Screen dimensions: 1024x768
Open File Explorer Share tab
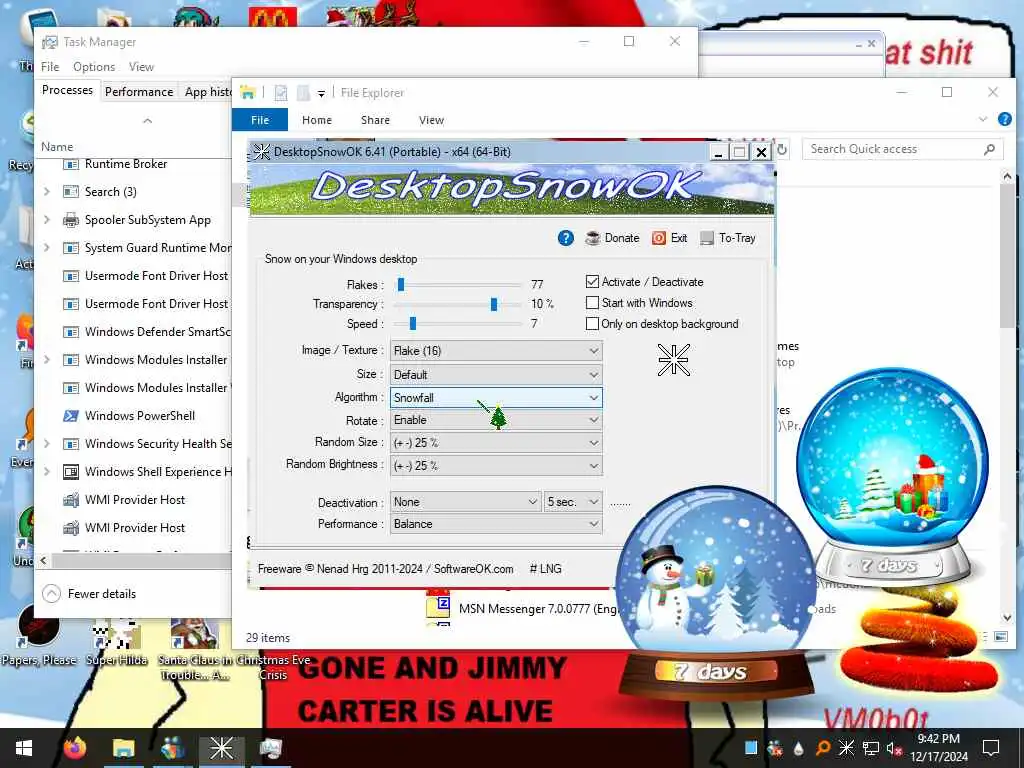coord(376,120)
